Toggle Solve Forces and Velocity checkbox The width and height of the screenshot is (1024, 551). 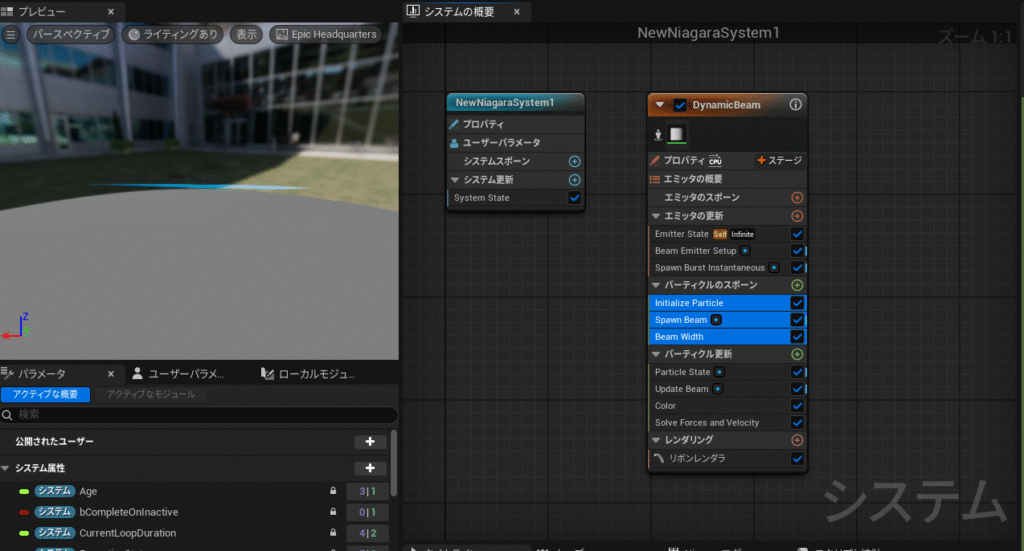click(x=797, y=423)
